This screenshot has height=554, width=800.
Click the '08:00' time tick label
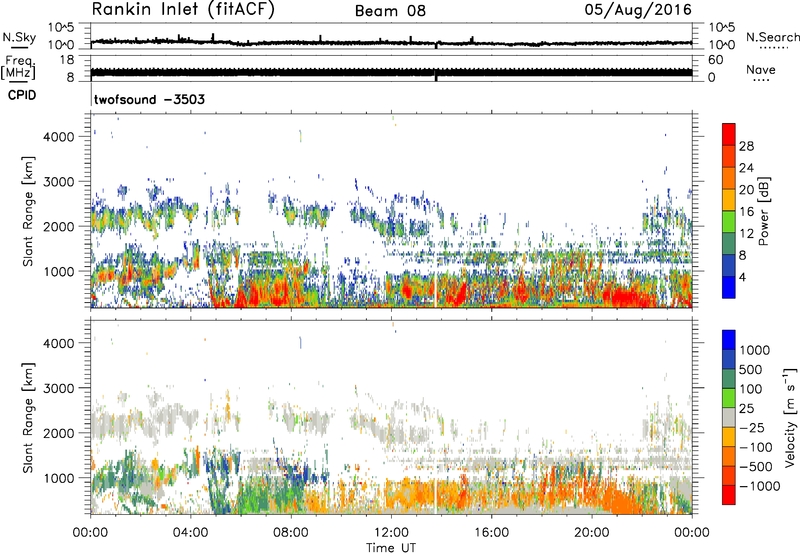click(291, 533)
